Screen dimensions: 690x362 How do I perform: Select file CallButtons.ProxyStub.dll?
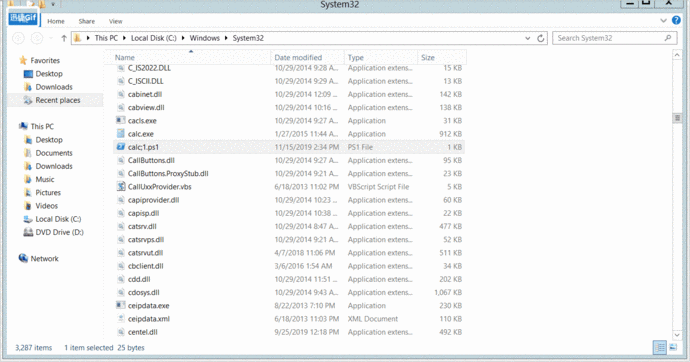pyautogui.click(x=168, y=173)
